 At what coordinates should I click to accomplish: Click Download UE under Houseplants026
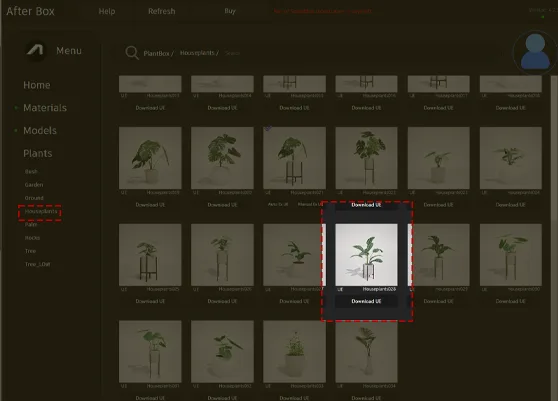222,301
